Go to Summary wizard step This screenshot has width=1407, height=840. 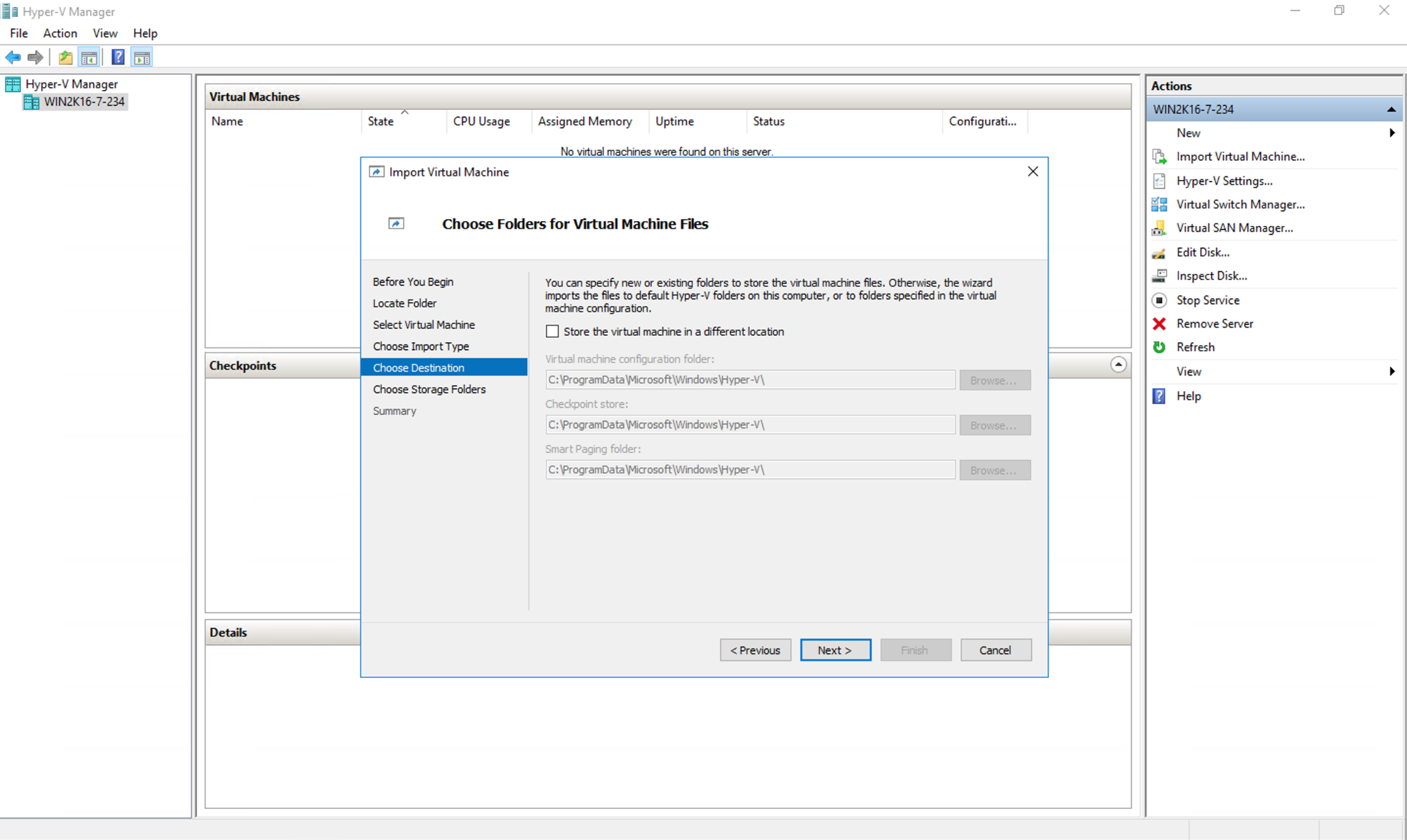pos(394,411)
